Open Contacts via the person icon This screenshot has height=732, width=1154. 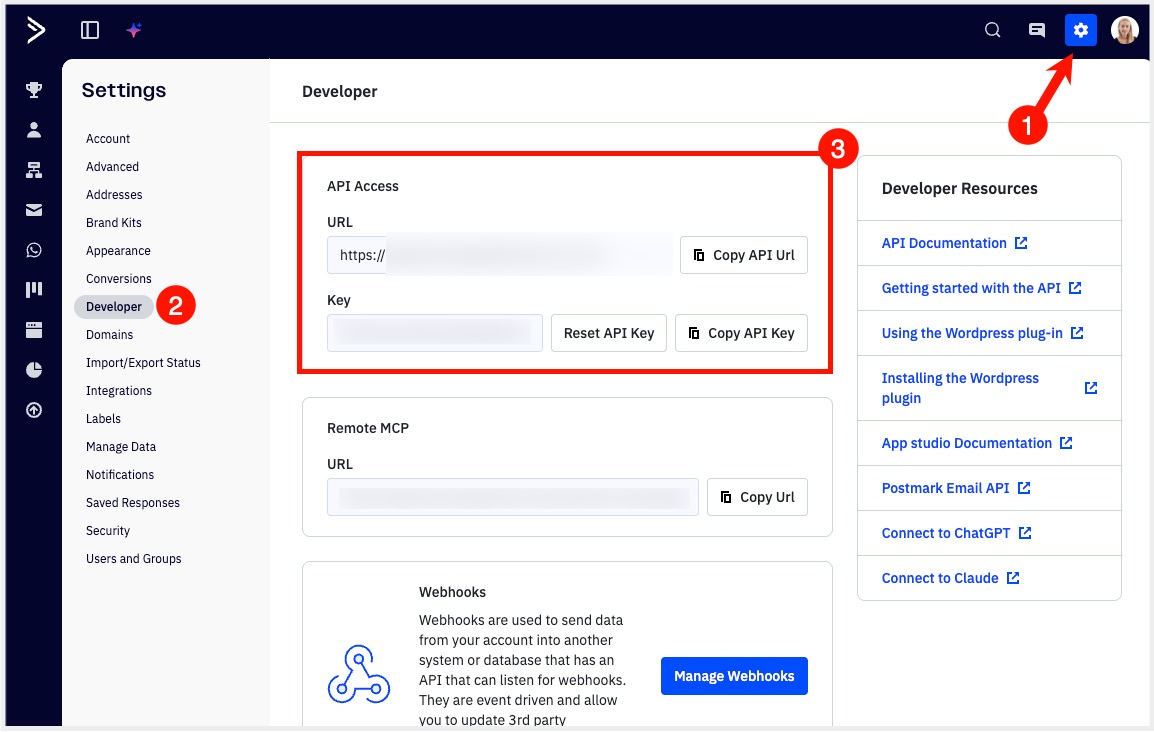tap(34, 130)
